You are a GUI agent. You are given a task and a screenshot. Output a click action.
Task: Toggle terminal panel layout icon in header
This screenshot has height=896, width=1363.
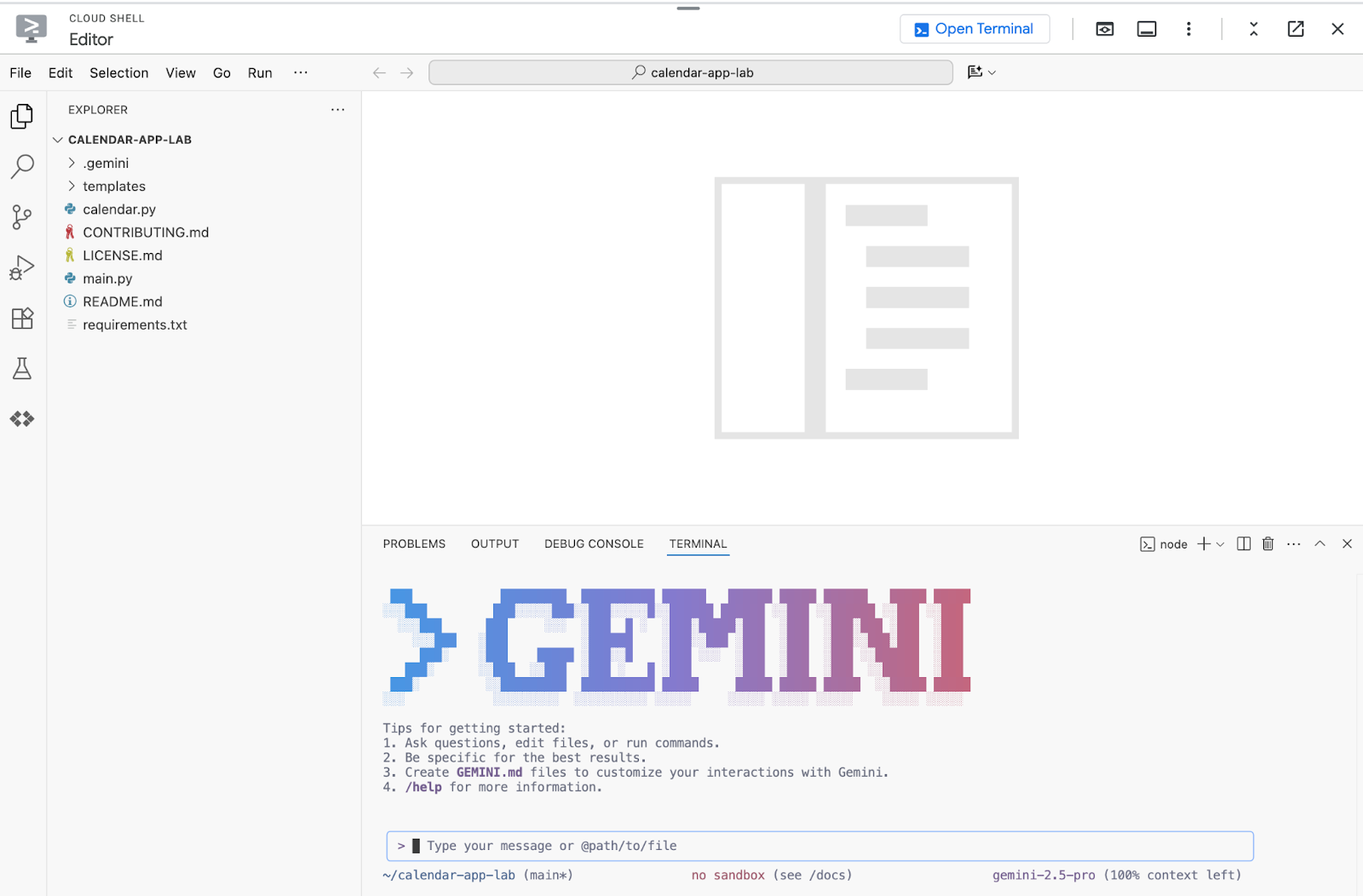coord(1147,29)
